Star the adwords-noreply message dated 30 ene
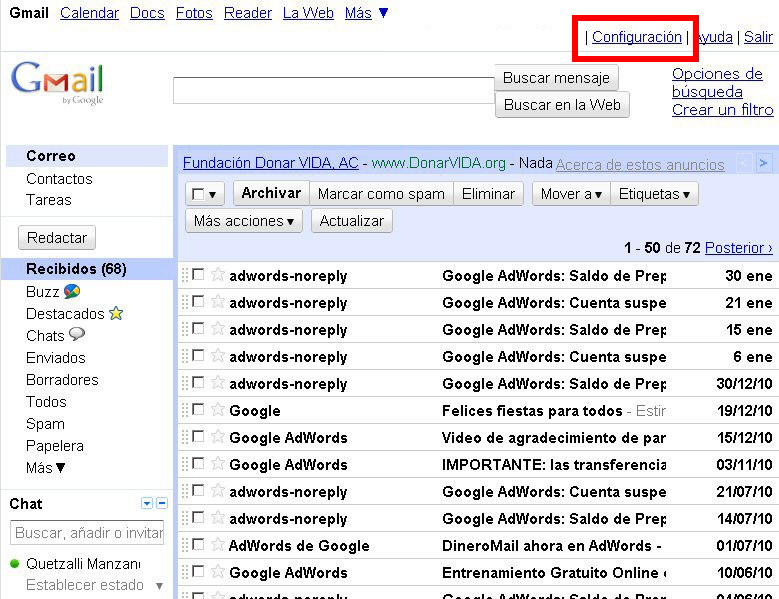779x599 pixels. pyautogui.click(x=218, y=275)
